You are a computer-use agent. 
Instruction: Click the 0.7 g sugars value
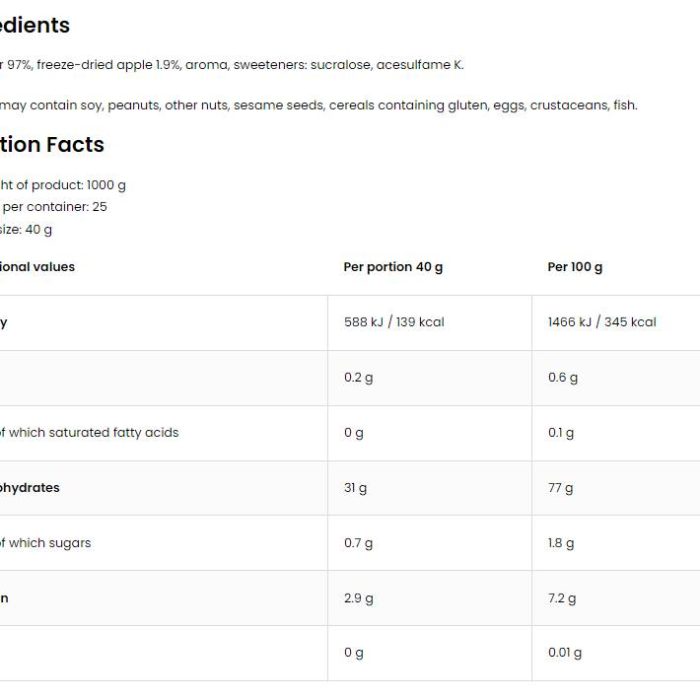click(358, 543)
